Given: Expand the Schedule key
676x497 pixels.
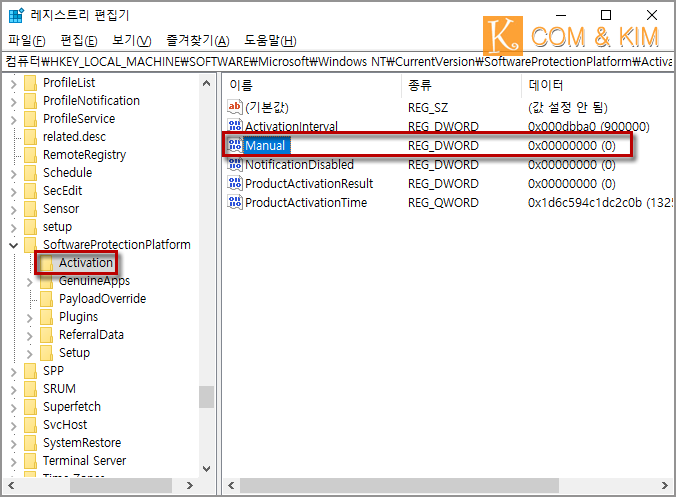Looking at the screenshot, I should coord(13,173).
